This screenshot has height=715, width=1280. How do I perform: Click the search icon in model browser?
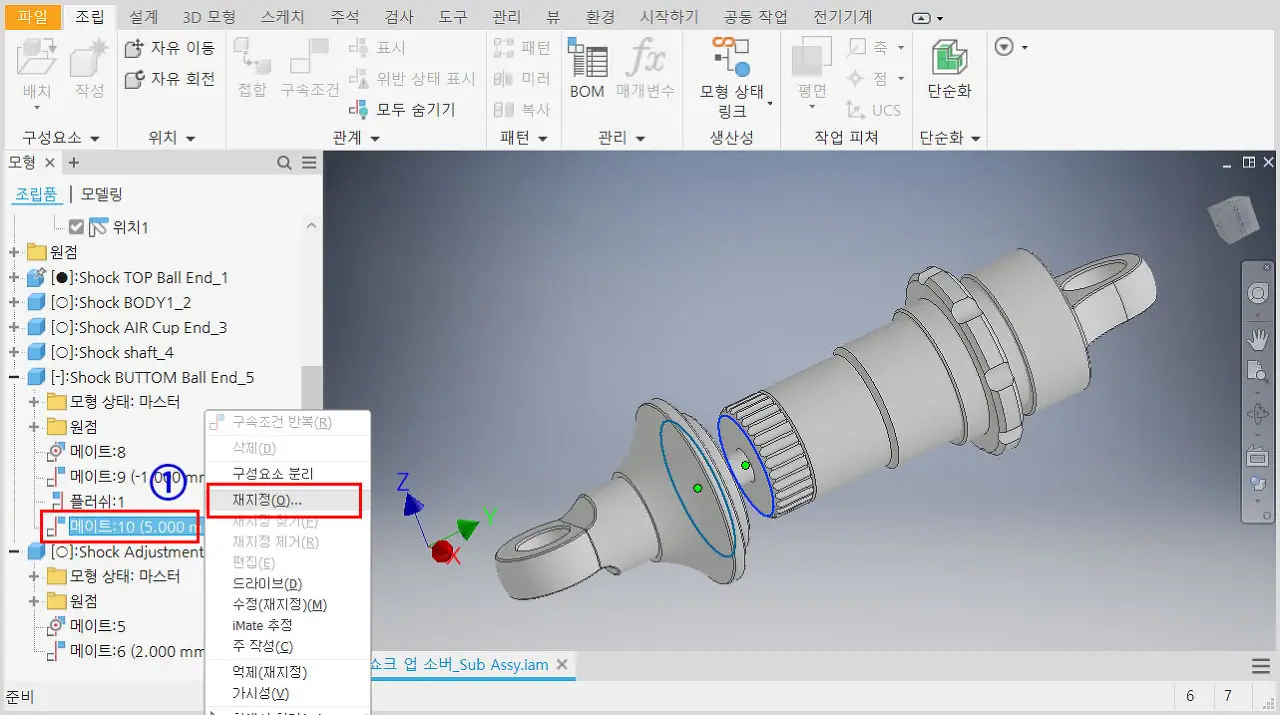pos(285,163)
